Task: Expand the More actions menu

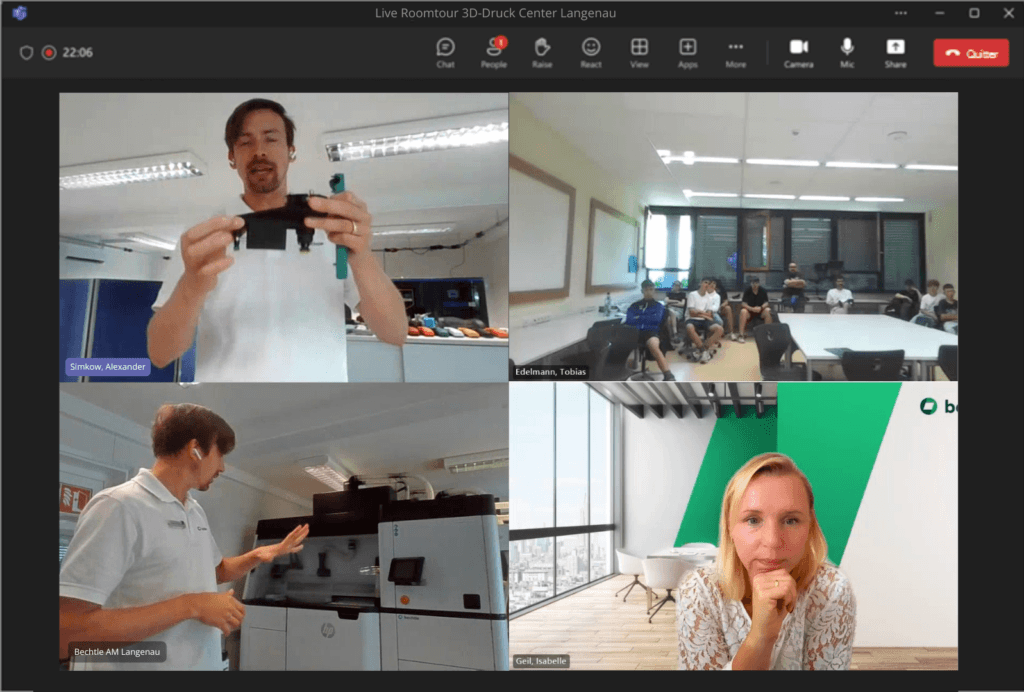Action: click(736, 52)
